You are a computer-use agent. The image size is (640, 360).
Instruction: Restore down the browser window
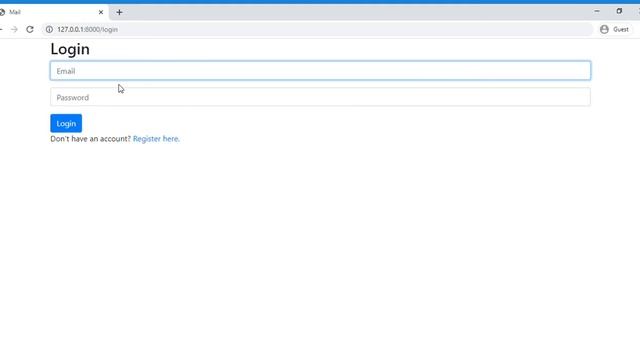click(619, 11)
